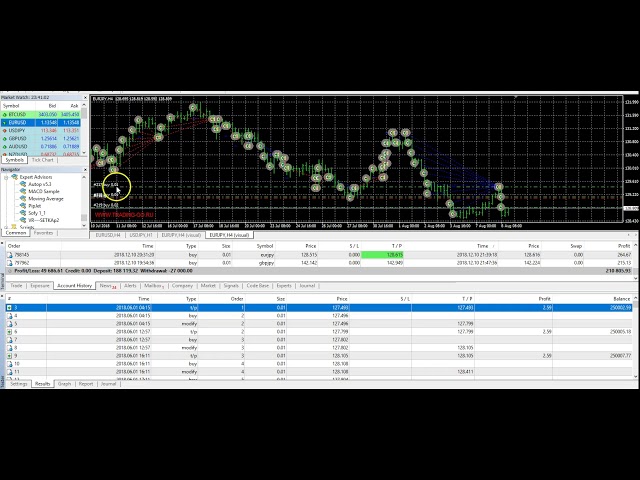Show the Report tab in Strategy Tester
The height and width of the screenshot is (480, 640).
(x=86, y=383)
